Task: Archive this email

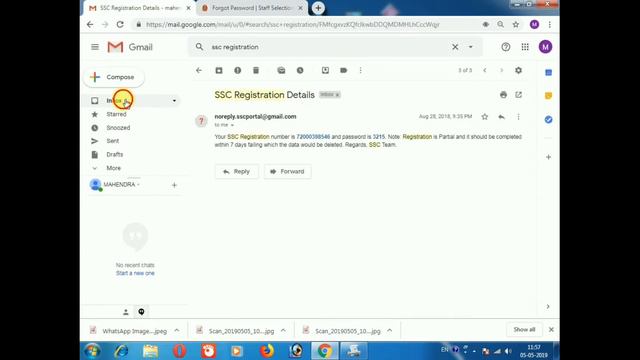Action: (219, 70)
